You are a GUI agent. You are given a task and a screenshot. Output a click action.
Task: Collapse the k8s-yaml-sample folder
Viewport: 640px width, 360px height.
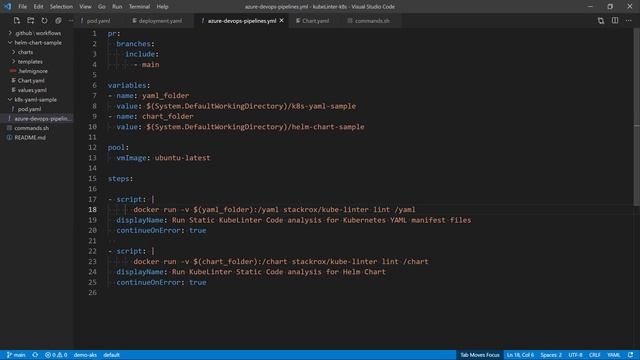36,100
